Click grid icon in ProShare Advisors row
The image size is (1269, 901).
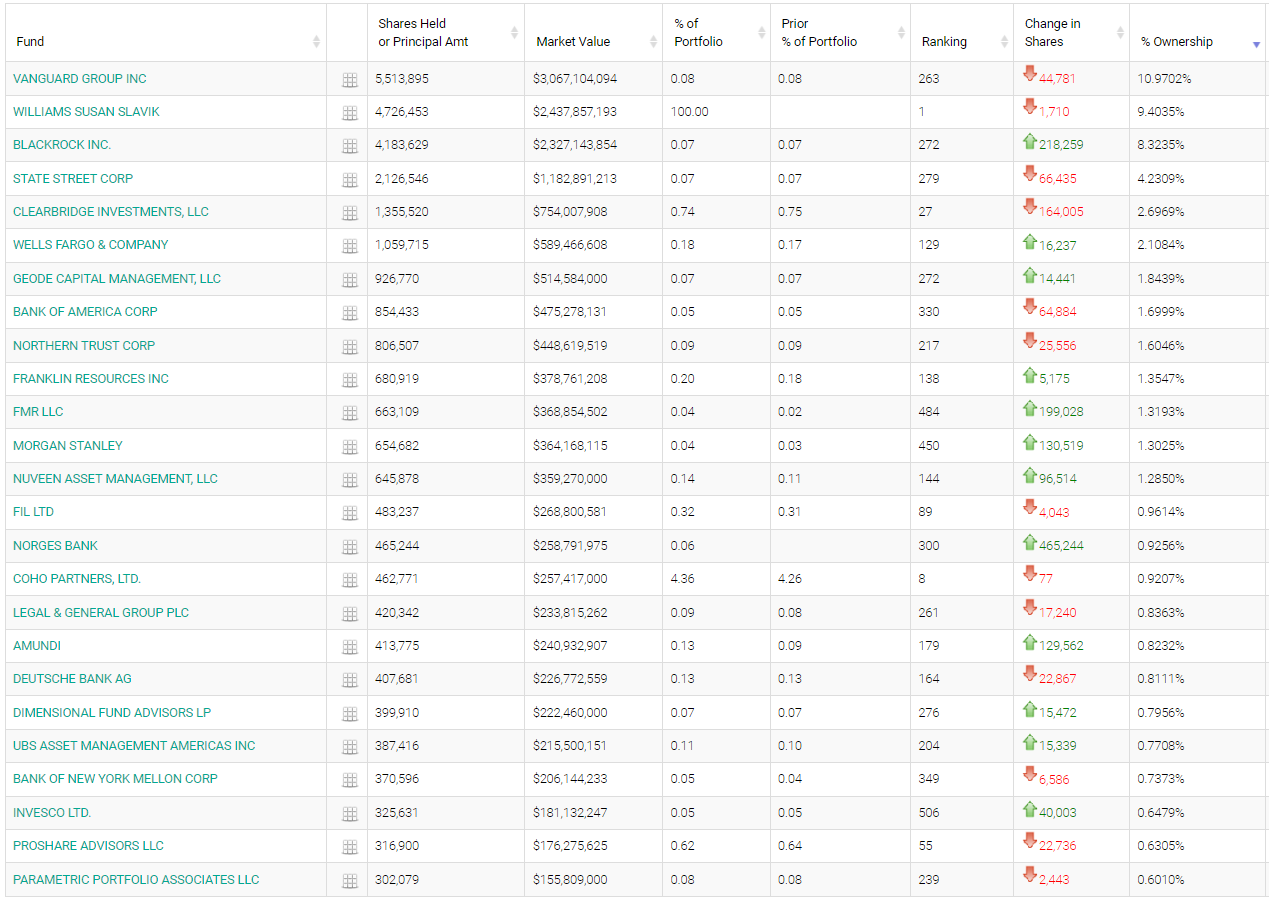[349, 847]
